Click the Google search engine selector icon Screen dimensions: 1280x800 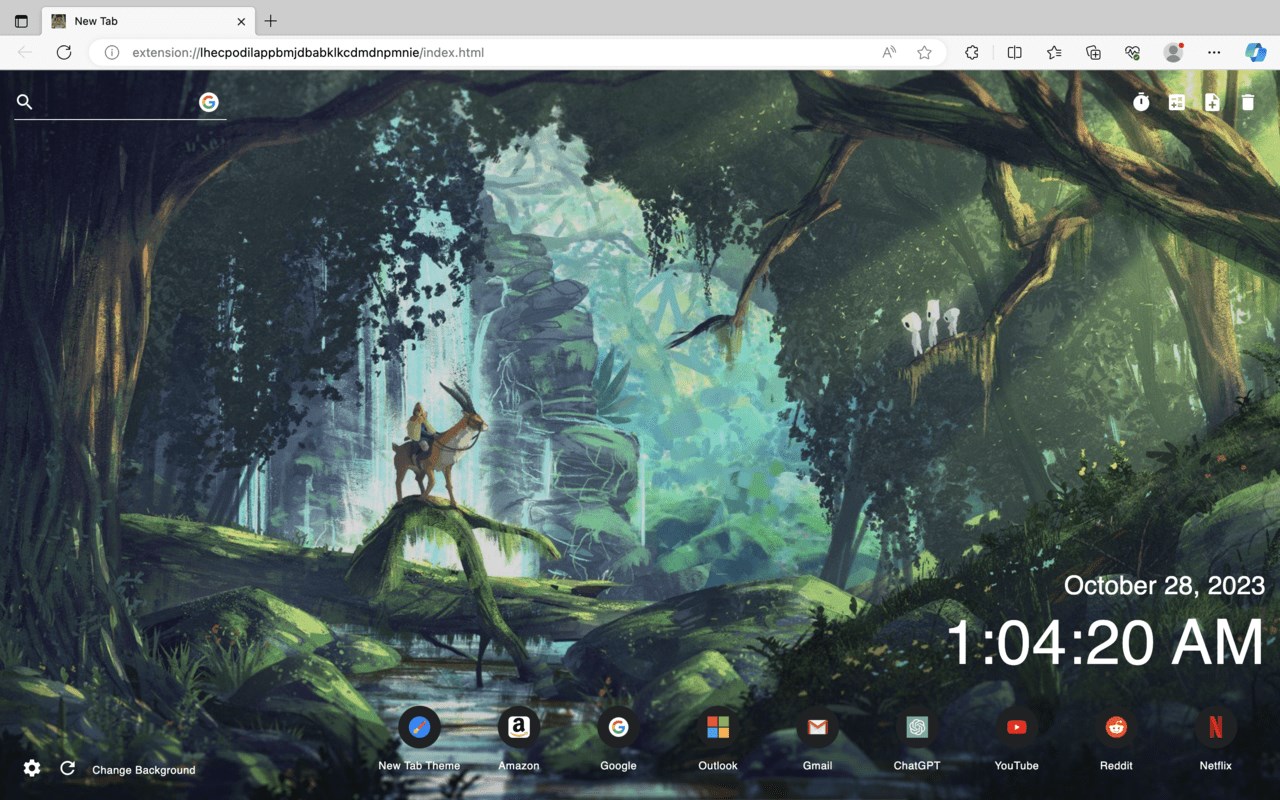[x=208, y=102]
